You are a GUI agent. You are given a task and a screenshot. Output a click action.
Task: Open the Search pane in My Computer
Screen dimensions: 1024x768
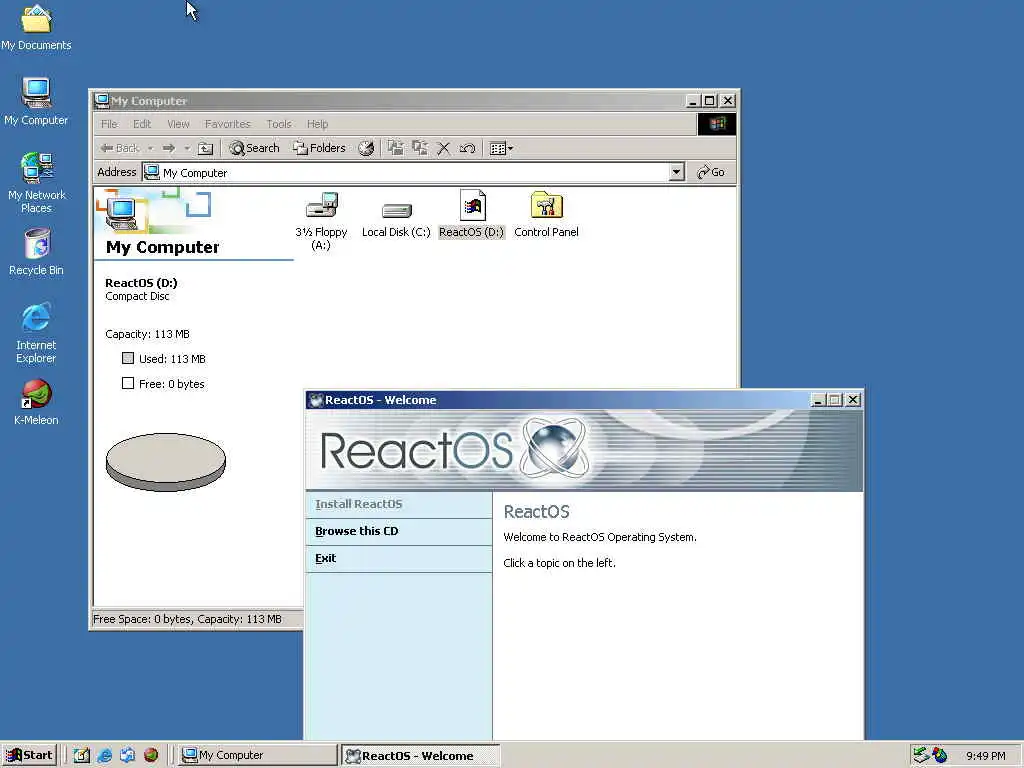tap(255, 148)
